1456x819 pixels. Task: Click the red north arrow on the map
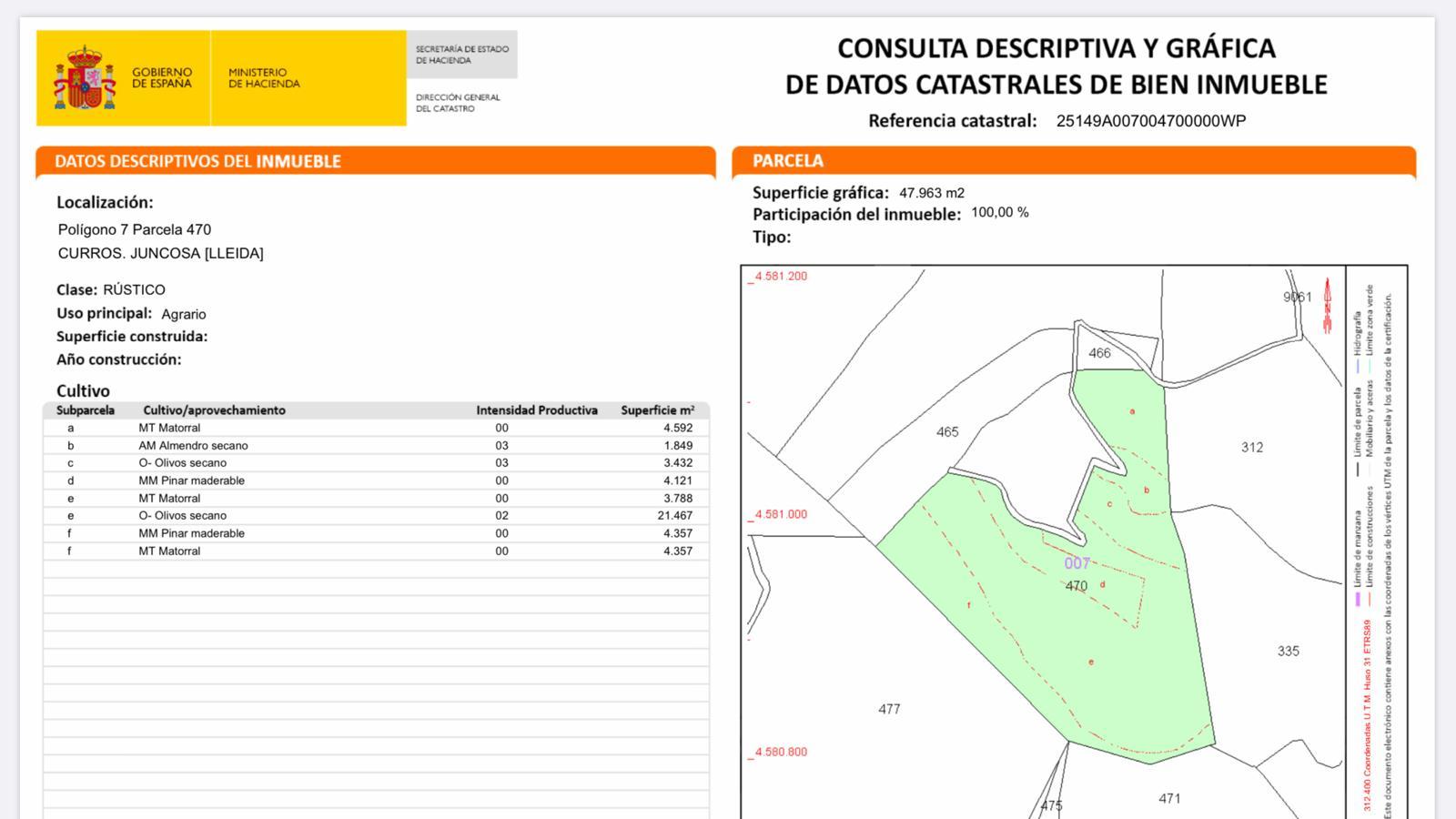pos(1328,305)
